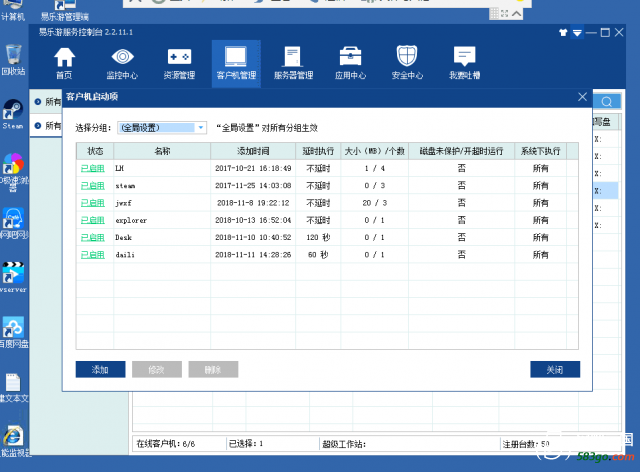
Task: Sort by 添加时间 column header
Action: coord(253,151)
